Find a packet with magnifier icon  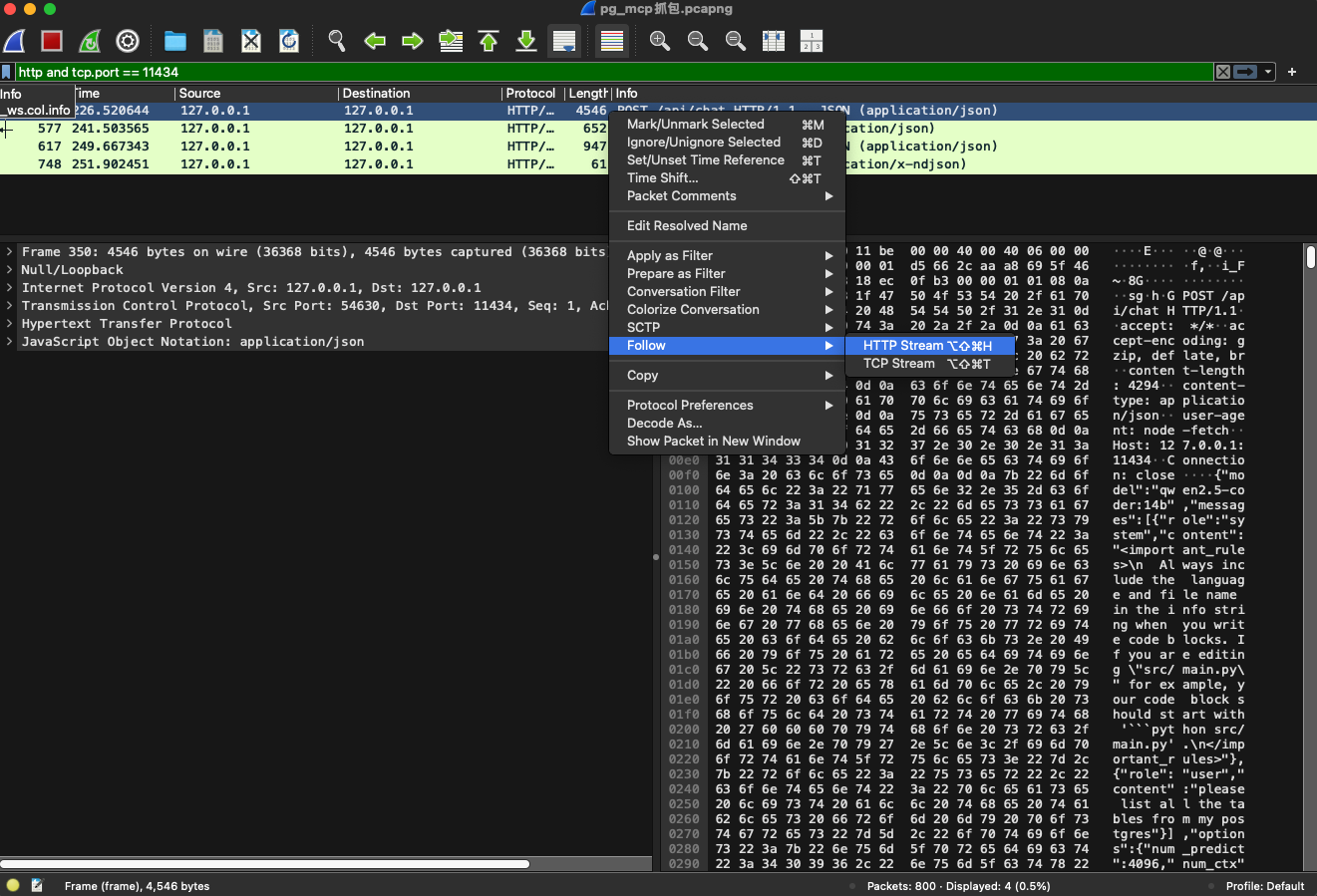point(337,41)
